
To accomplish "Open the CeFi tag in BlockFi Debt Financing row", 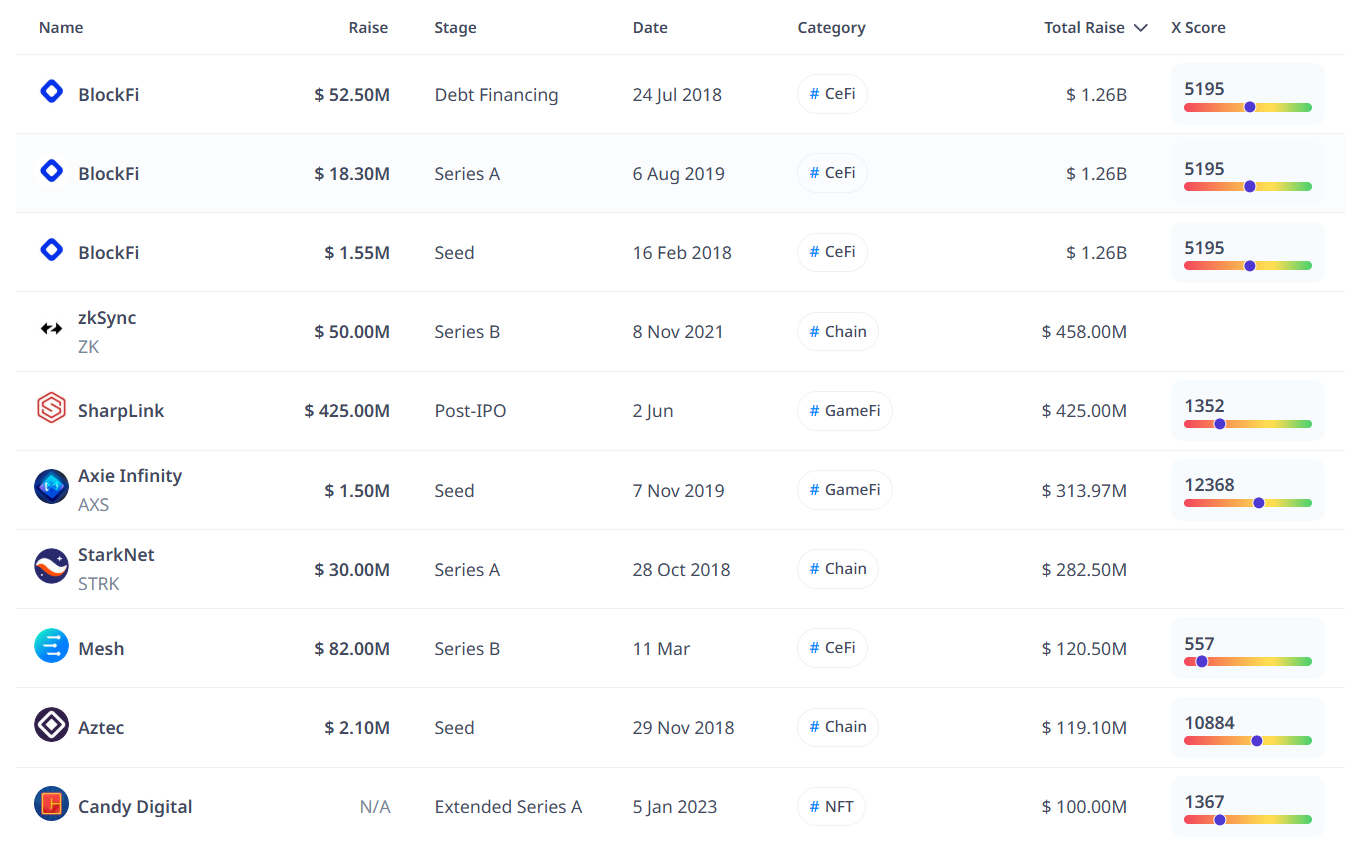I will pyautogui.click(x=832, y=94).
